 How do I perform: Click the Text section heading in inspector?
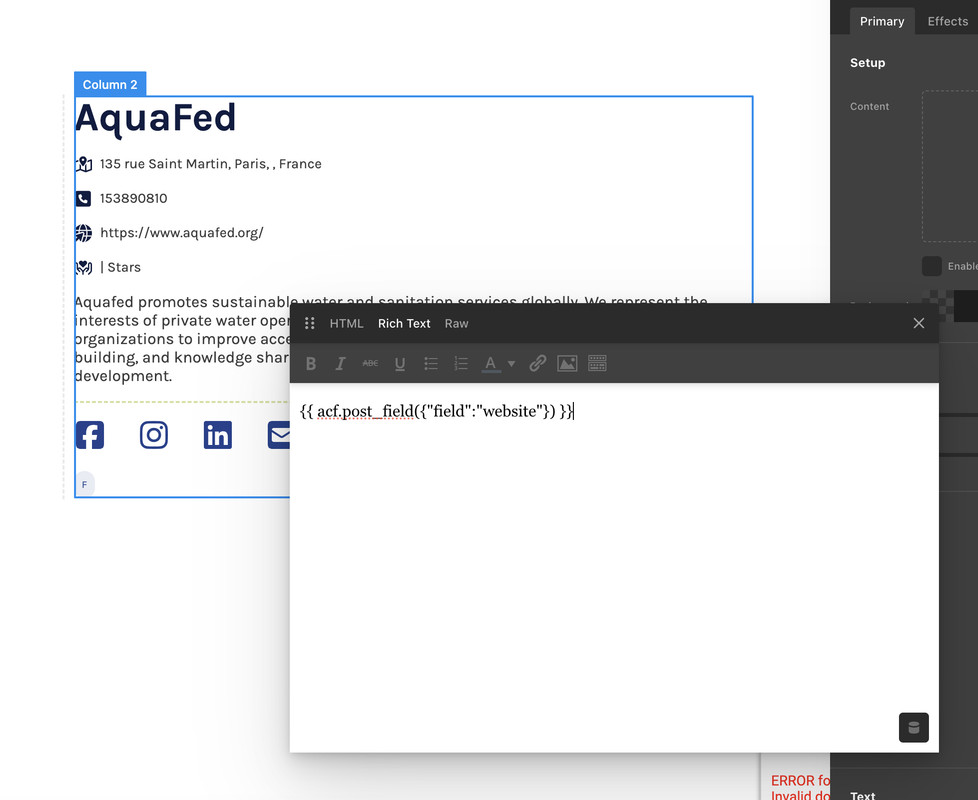863,795
